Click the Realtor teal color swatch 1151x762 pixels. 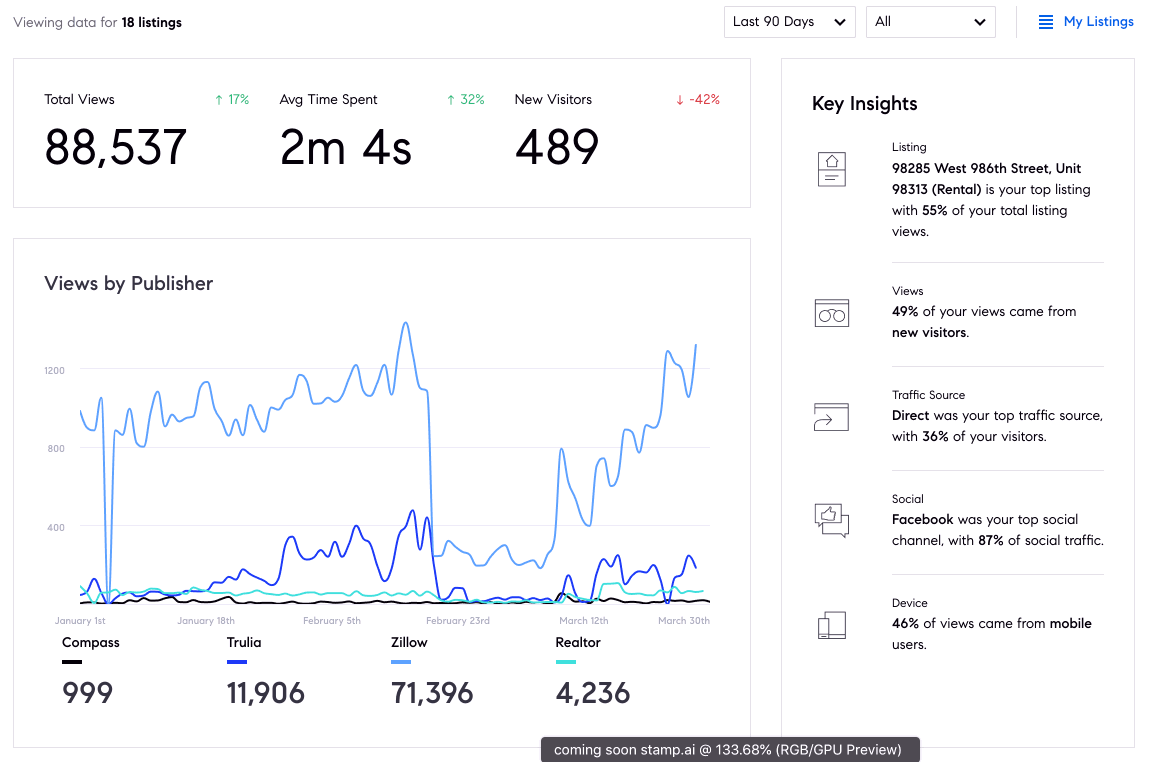click(565, 662)
